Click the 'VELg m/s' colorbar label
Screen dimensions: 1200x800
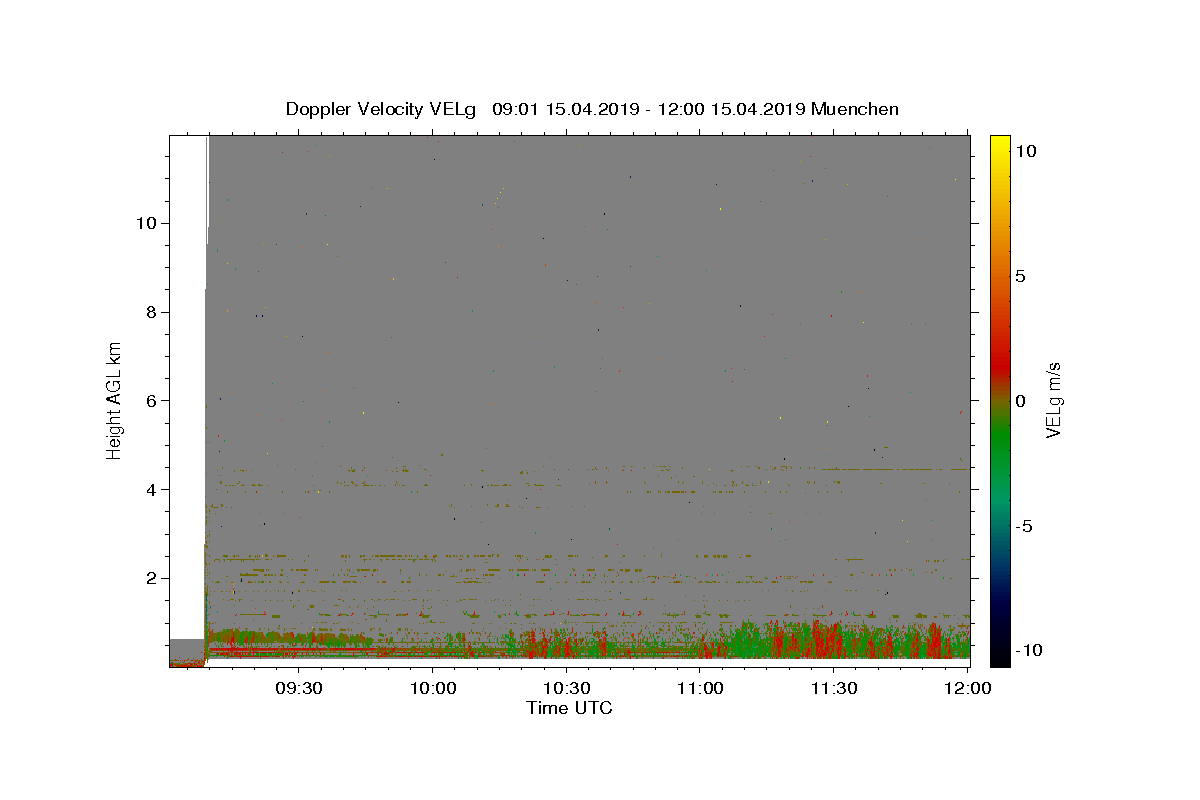(x=1053, y=400)
